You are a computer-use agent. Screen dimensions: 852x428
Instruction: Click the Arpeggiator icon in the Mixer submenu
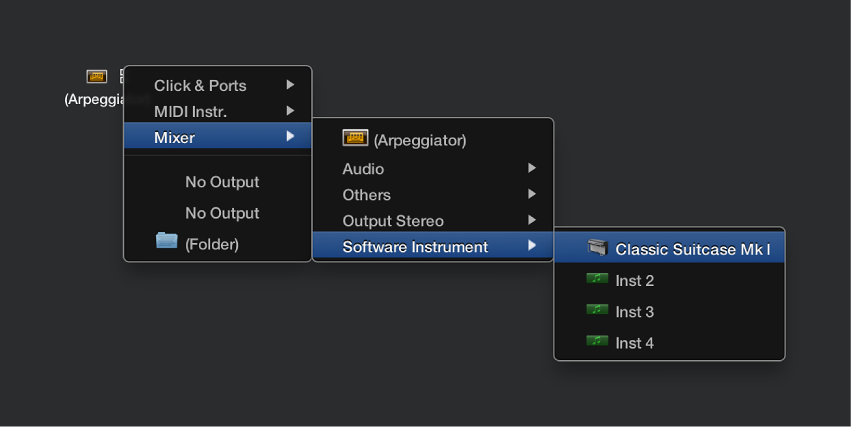pos(355,138)
